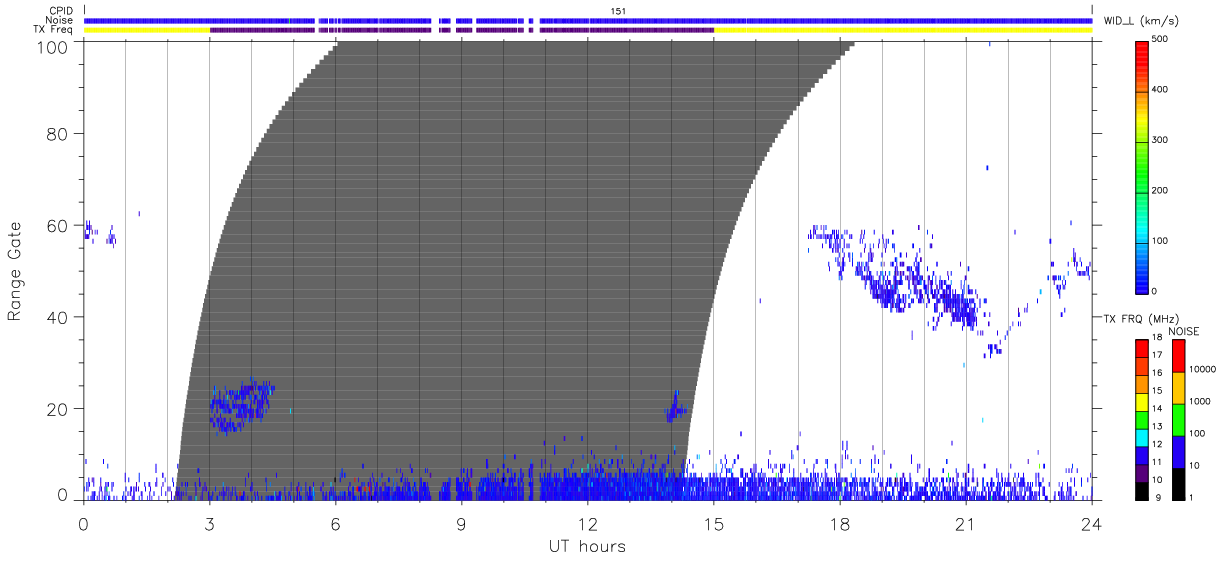Image resolution: width=1228 pixels, height=567 pixels.
Task: Click the x-axis tick label 15
Action: (714, 522)
